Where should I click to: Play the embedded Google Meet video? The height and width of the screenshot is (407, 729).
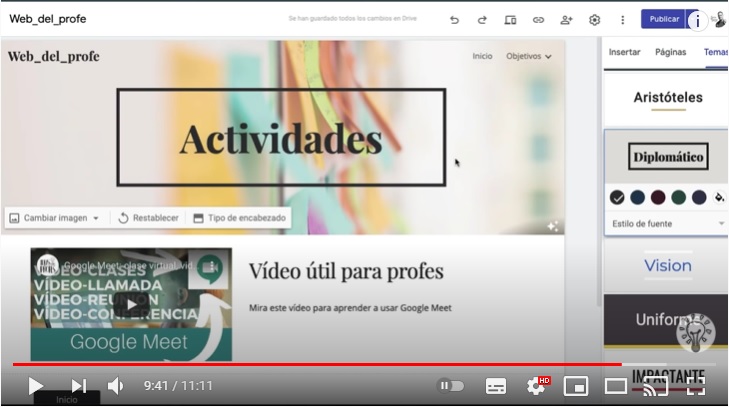(x=132, y=305)
